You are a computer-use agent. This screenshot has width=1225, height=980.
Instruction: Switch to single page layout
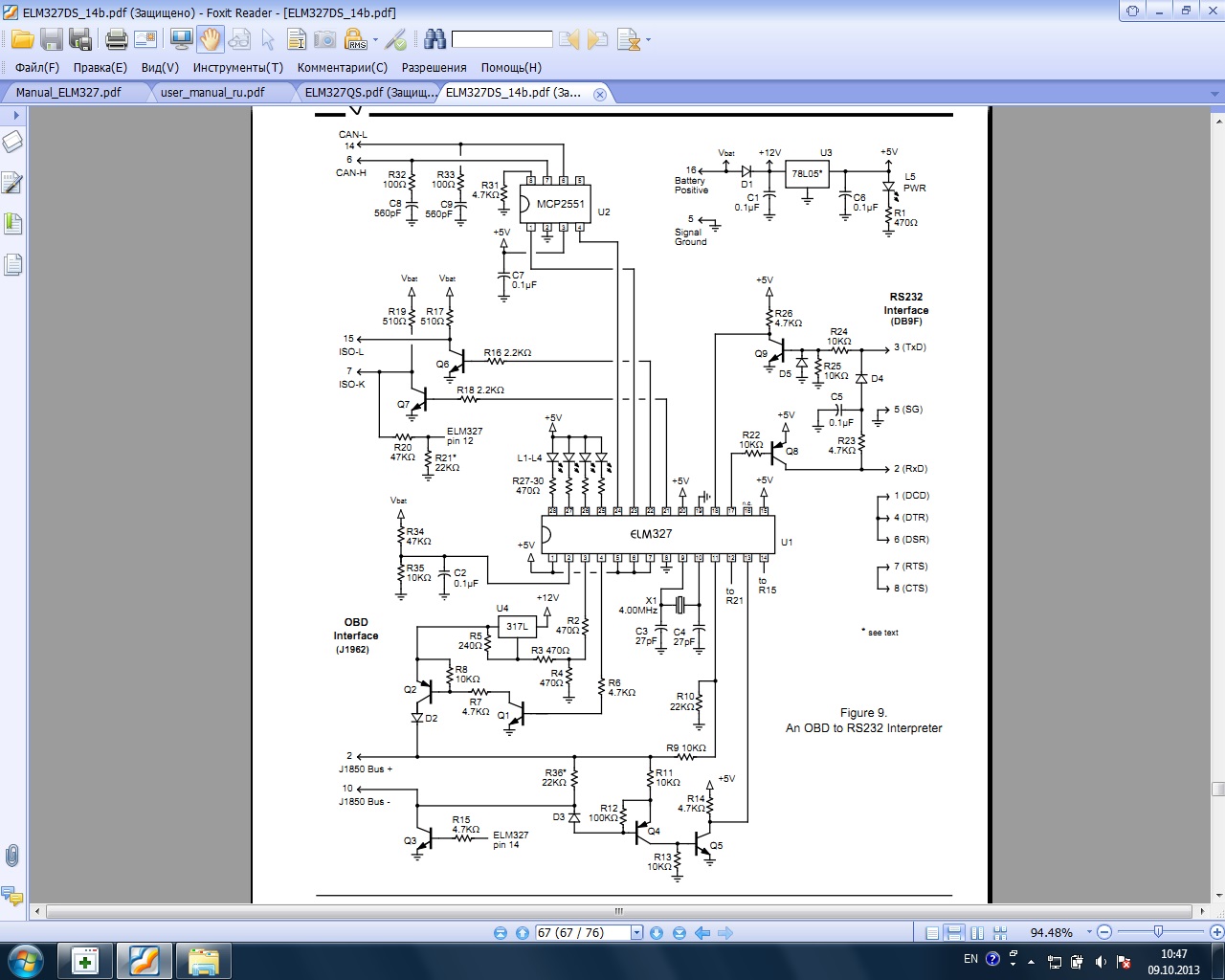click(932, 933)
